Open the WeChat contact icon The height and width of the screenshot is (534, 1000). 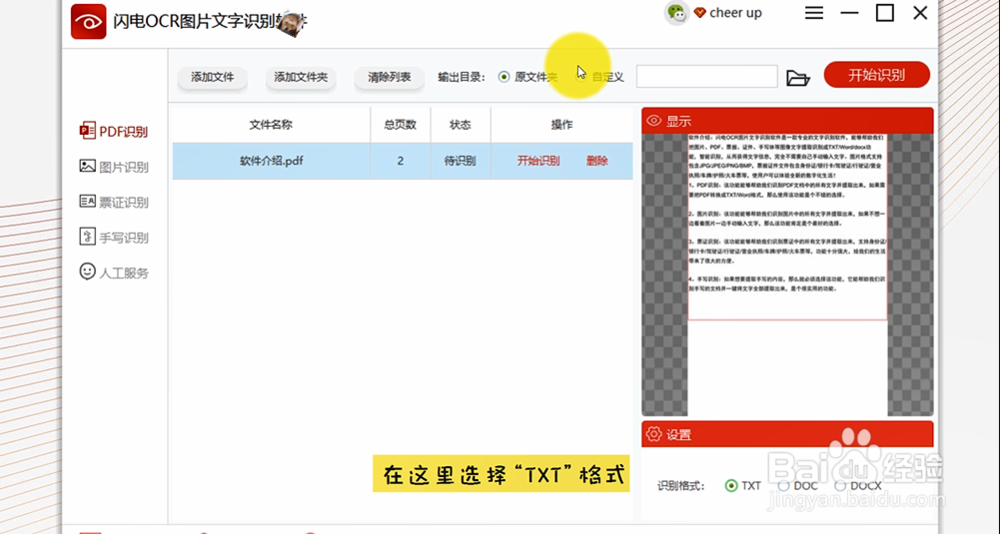(x=676, y=13)
